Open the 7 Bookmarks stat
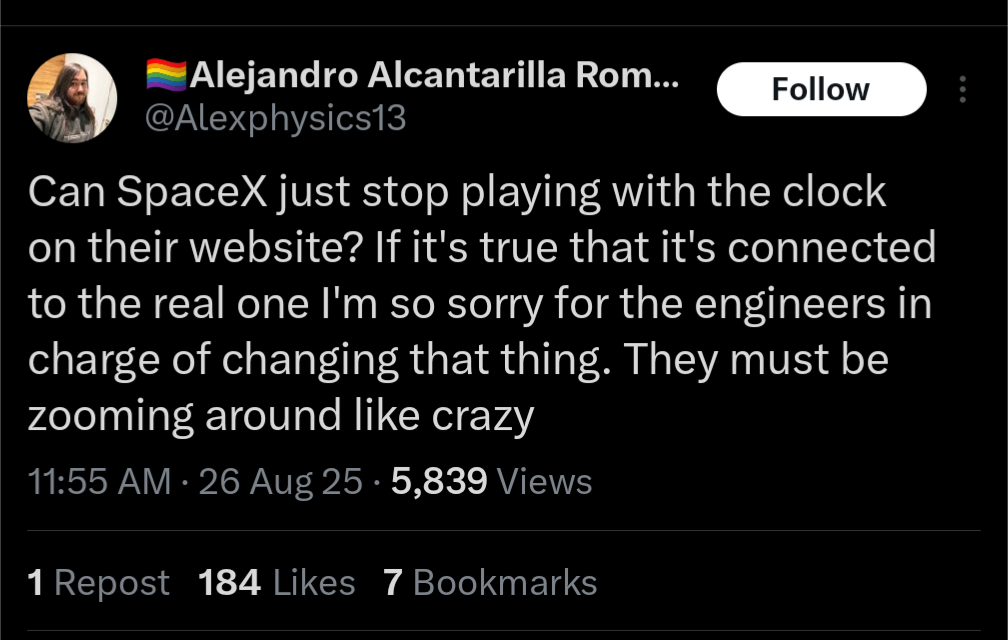The image size is (1008, 640). tap(490, 583)
